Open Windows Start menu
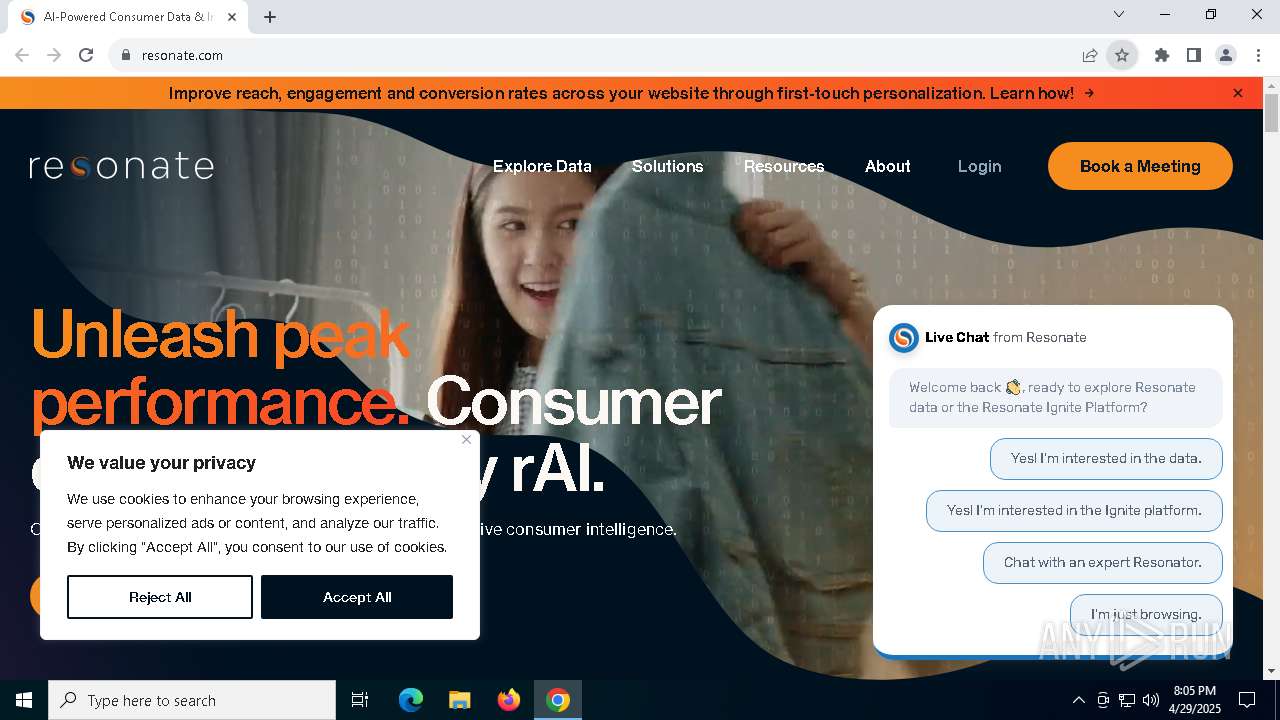The height and width of the screenshot is (720, 1280). click(24, 700)
